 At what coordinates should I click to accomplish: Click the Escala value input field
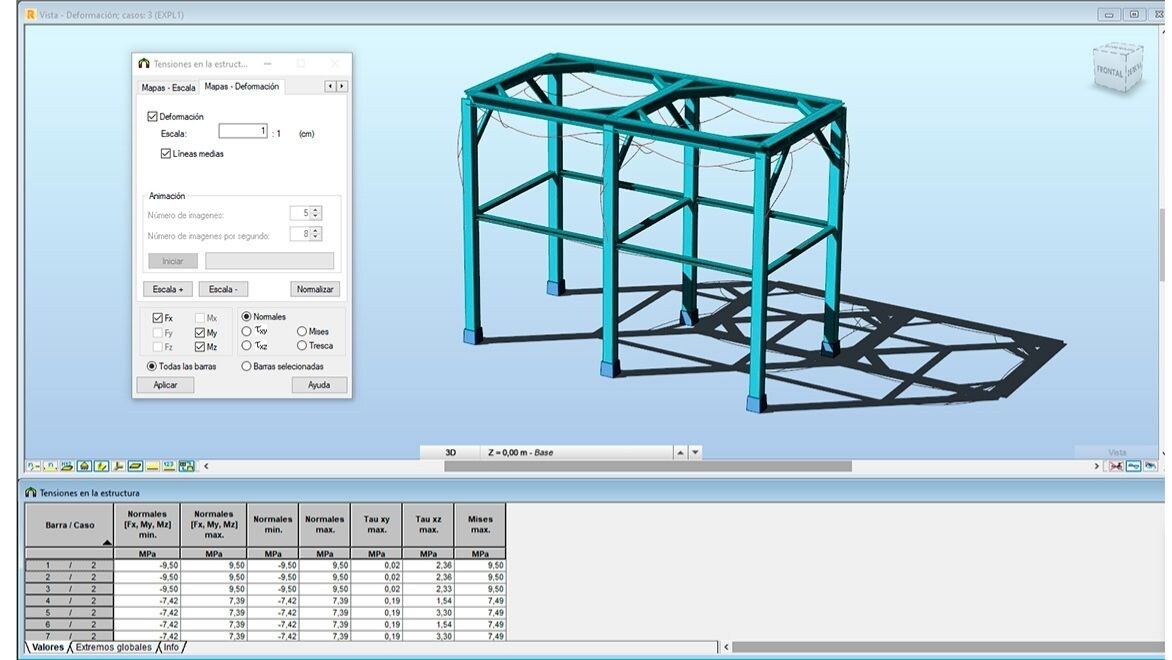tap(243, 132)
